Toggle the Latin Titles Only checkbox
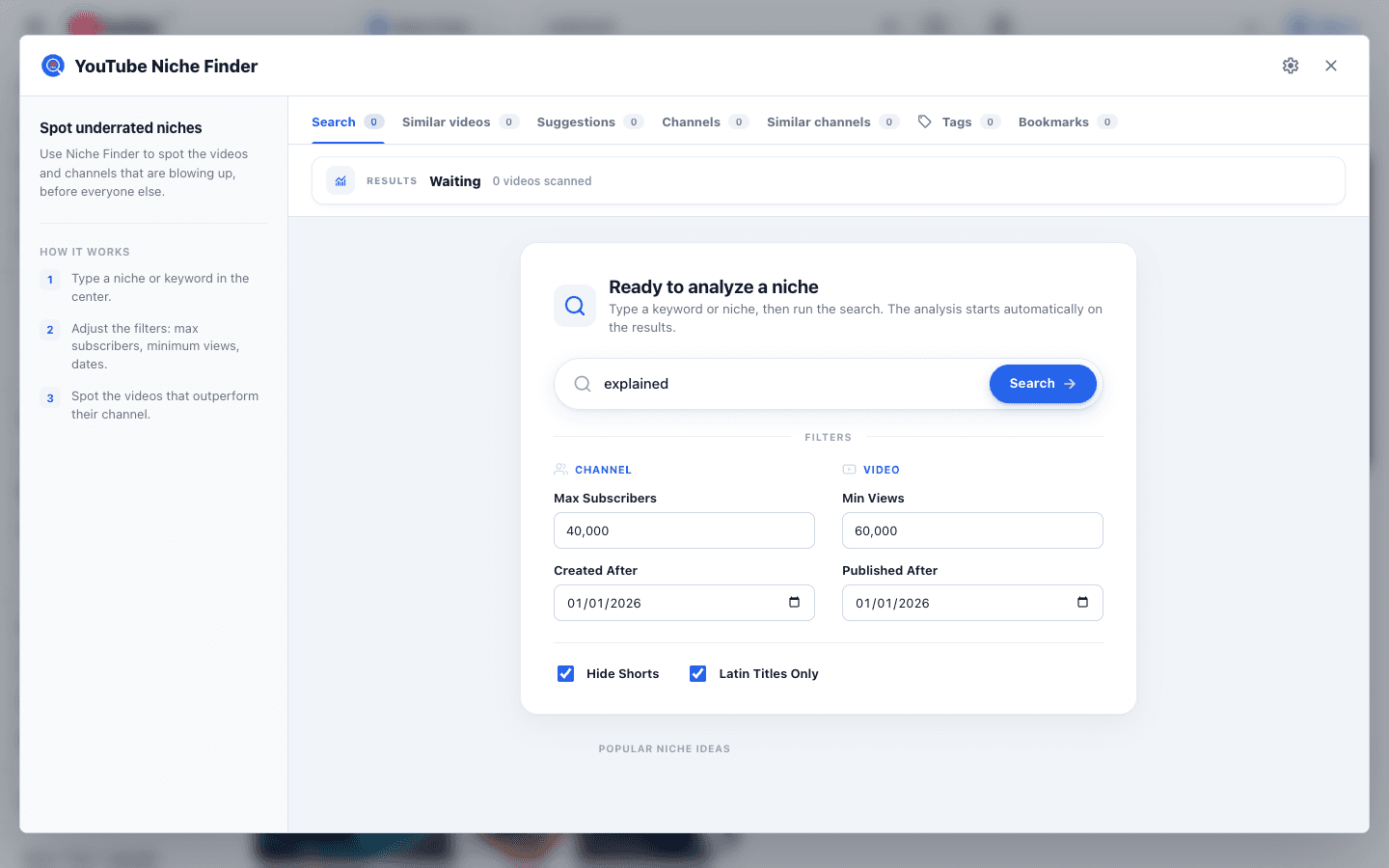1389x868 pixels. click(698, 674)
